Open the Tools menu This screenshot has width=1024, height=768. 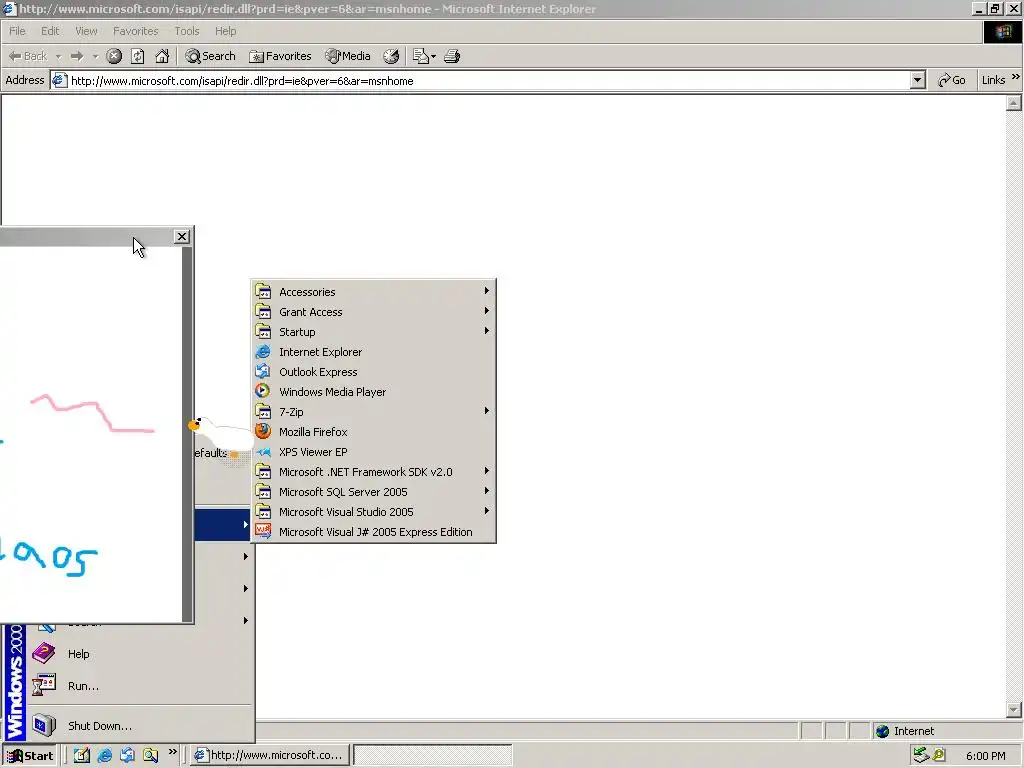(187, 31)
